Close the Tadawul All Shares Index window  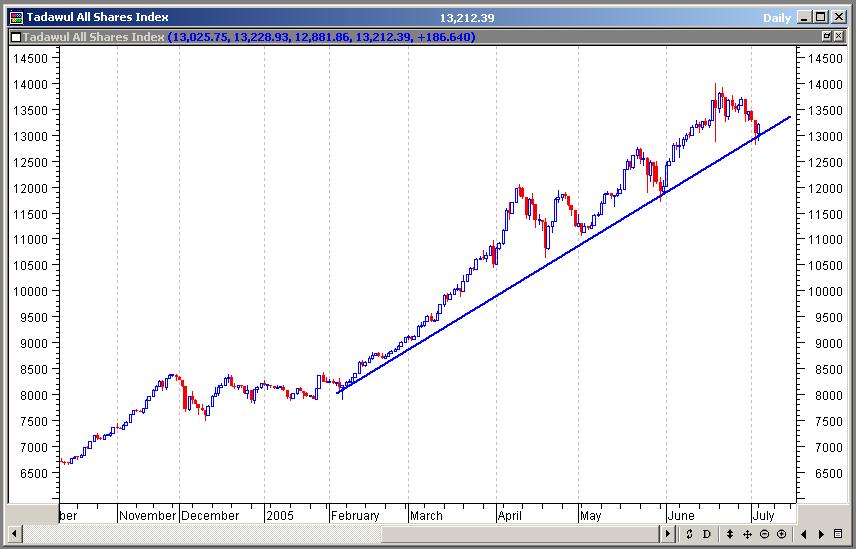839,17
